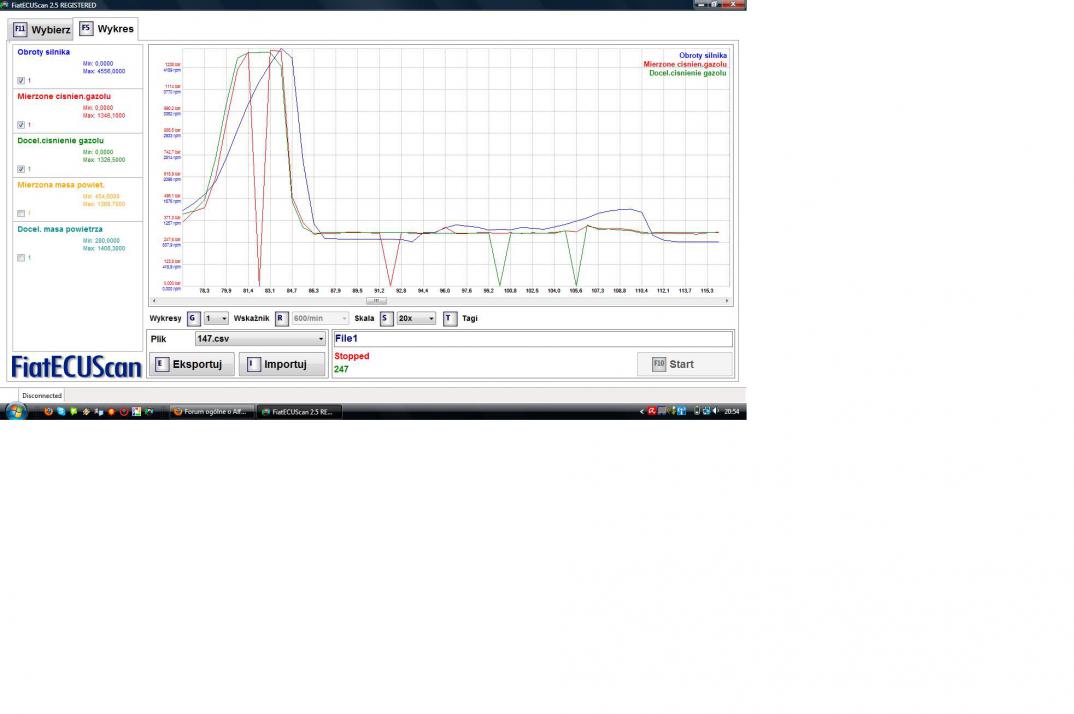1074x714 pixels.
Task: Click the chart horizontal scrollbar thumb
Action: pos(376,301)
